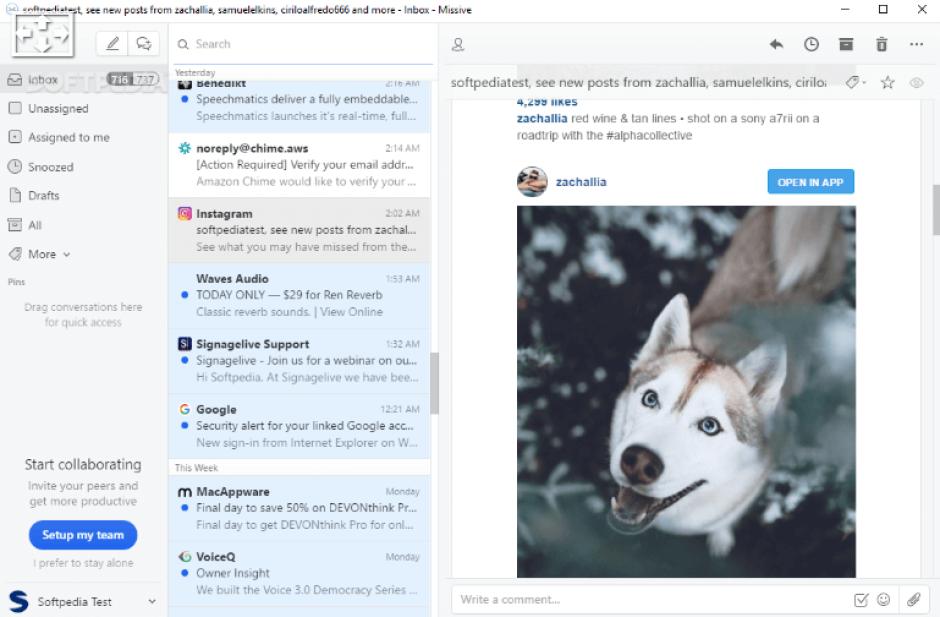Open the emoji picker in comment box
Image resolution: width=940 pixels, height=617 pixels.
coord(884,600)
